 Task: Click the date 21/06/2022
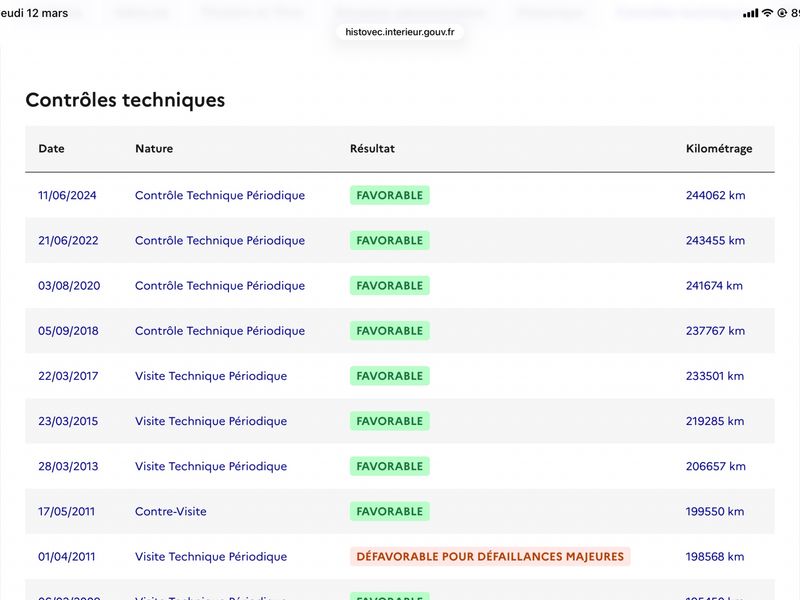tap(68, 240)
